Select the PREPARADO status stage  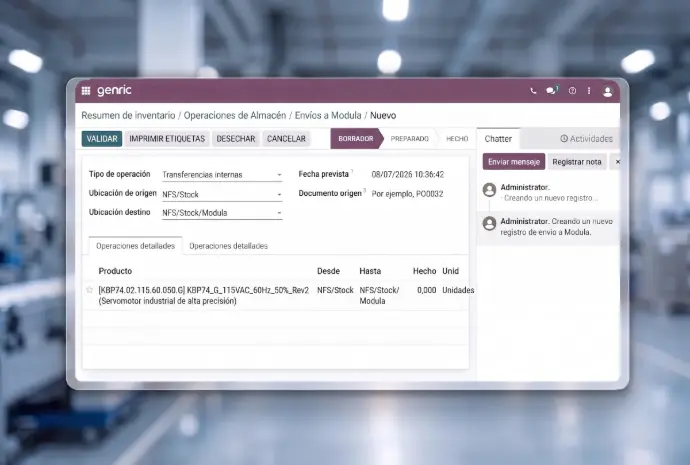409,139
